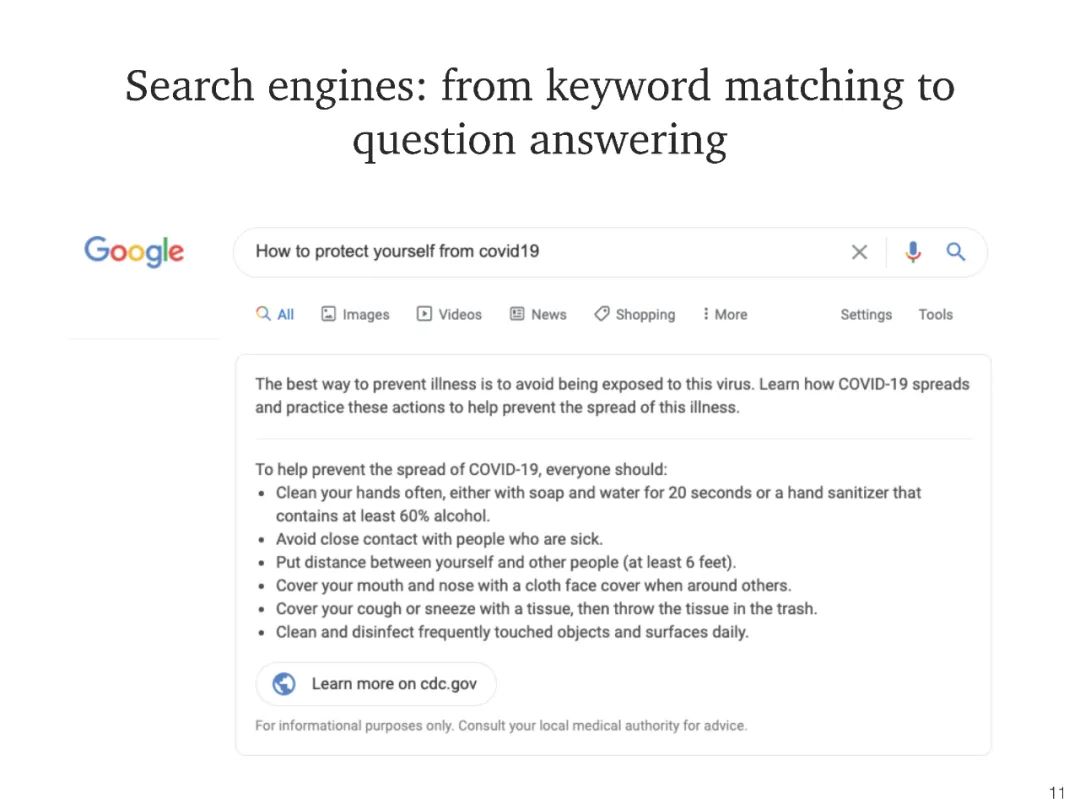The width and height of the screenshot is (1080, 809).
Task: Click the slide title heading
Action: click(x=540, y=112)
